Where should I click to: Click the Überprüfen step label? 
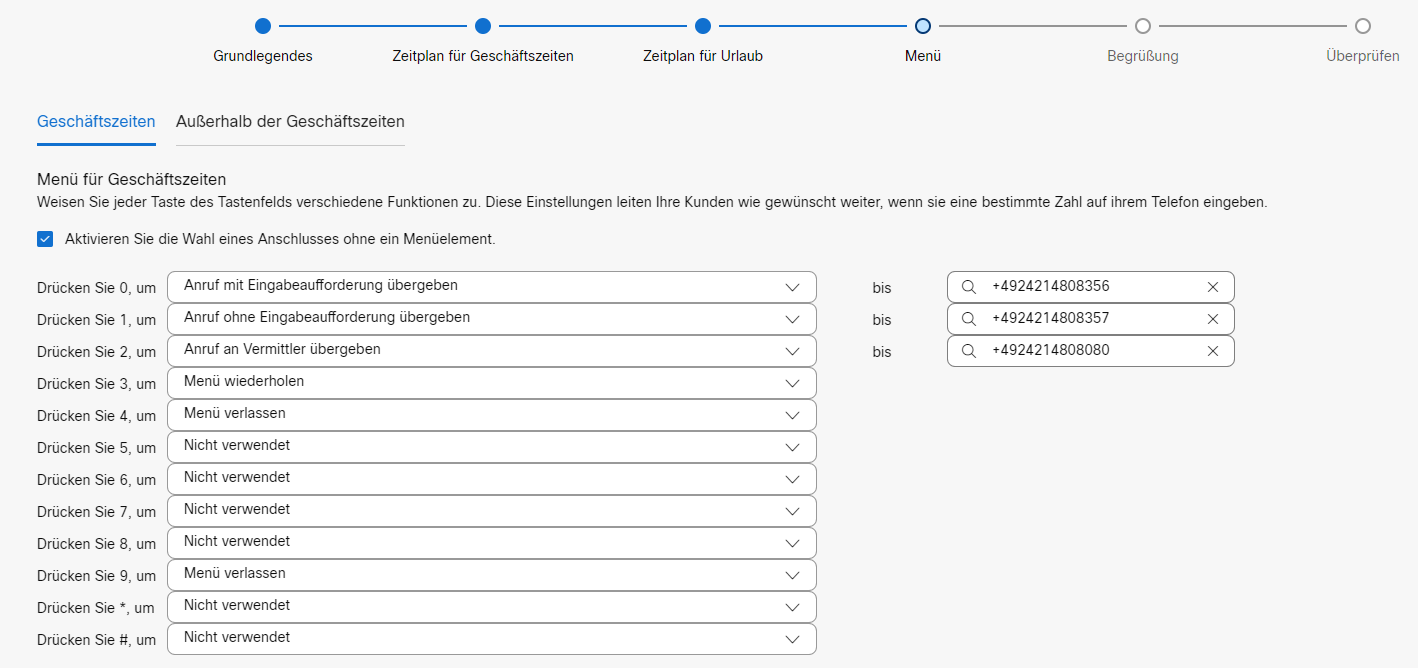click(1363, 56)
